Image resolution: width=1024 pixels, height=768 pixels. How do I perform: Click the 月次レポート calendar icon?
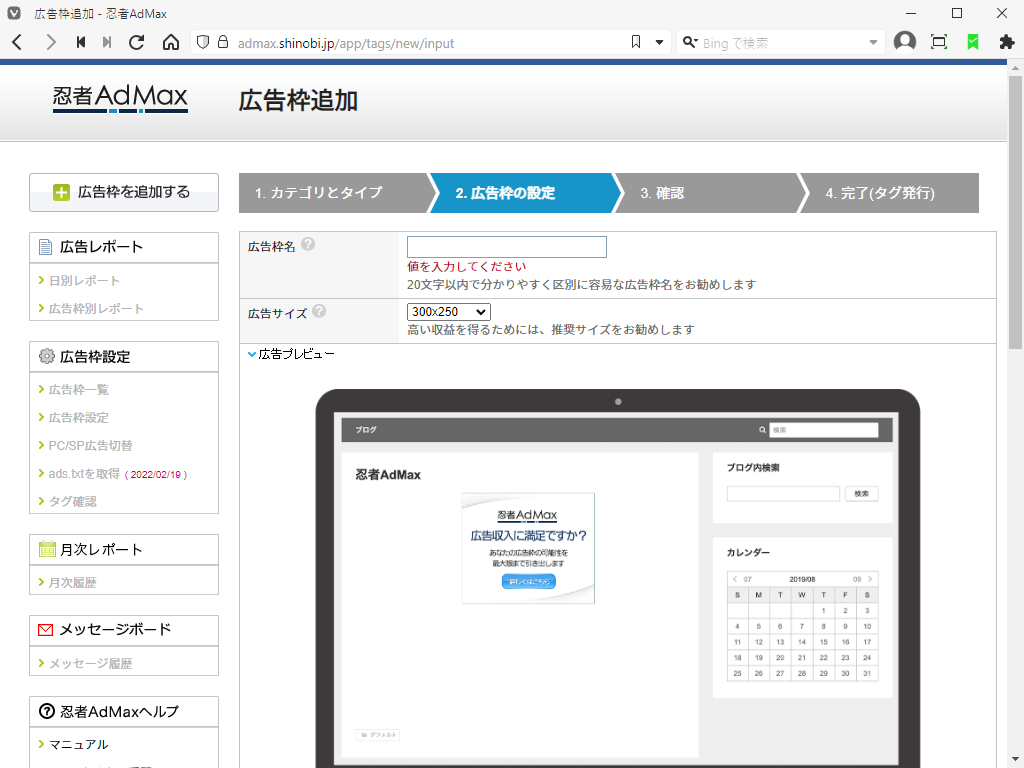coord(47,549)
